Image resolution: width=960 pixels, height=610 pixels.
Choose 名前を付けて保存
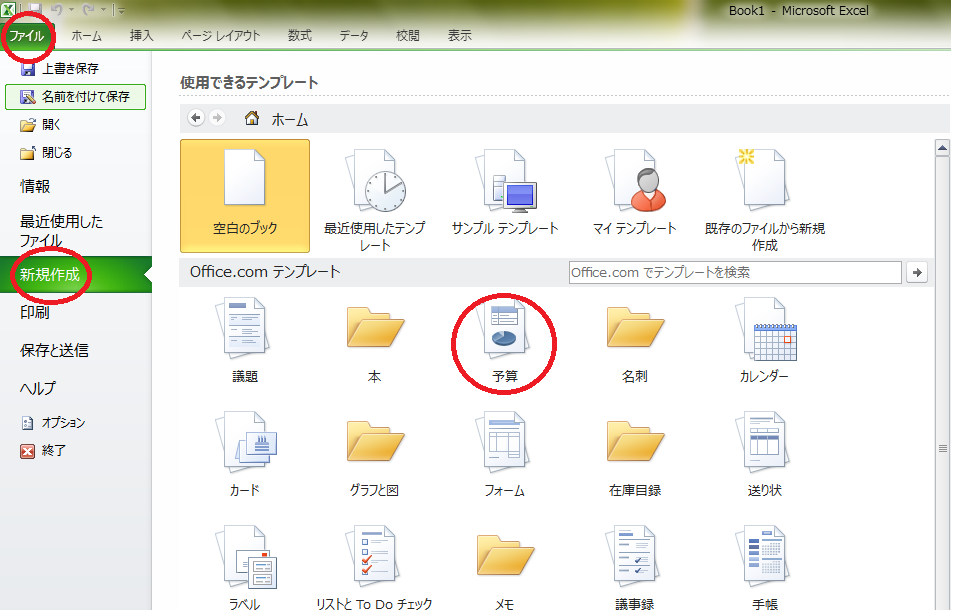click(x=75, y=97)
